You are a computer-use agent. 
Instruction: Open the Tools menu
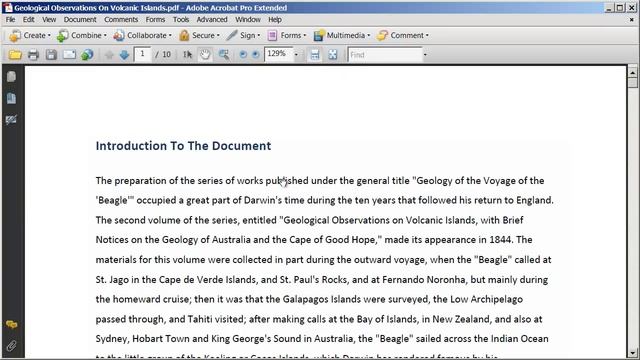coord(181,20)
